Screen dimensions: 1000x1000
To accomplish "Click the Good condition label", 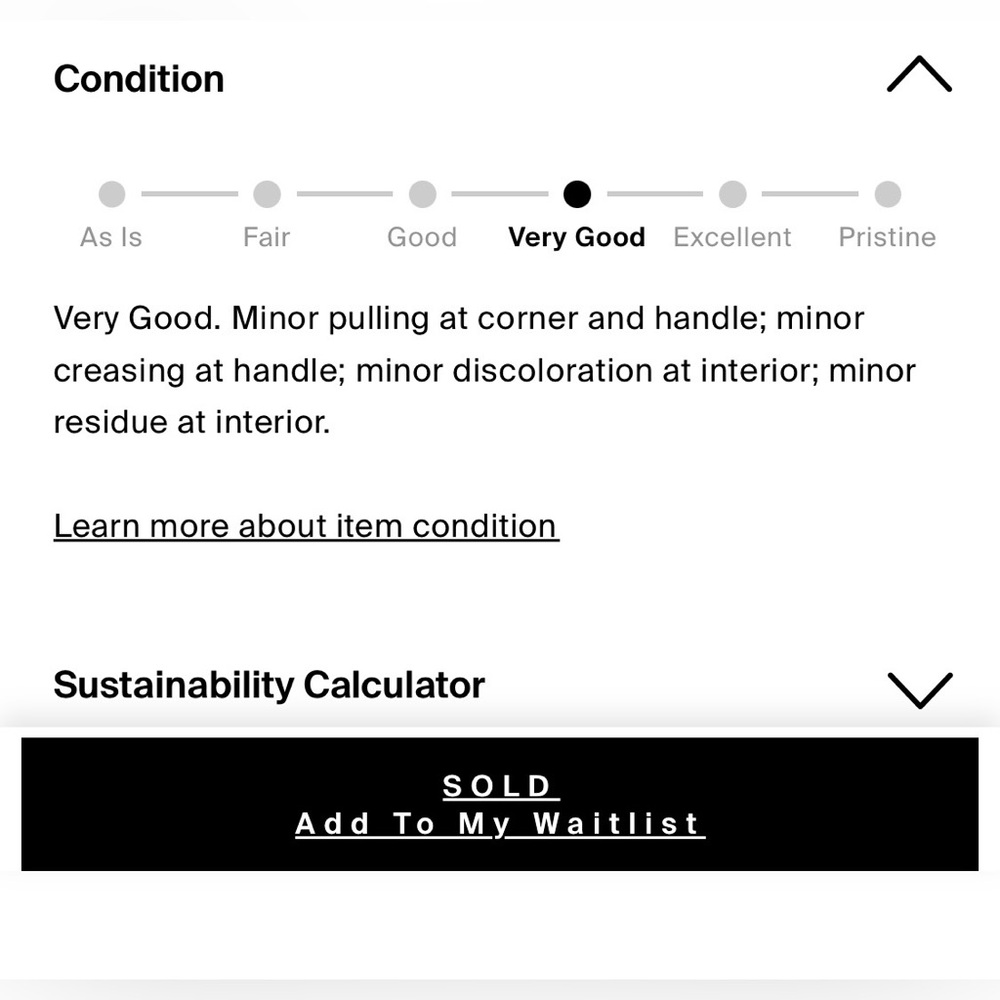I will tap(422, 237).
